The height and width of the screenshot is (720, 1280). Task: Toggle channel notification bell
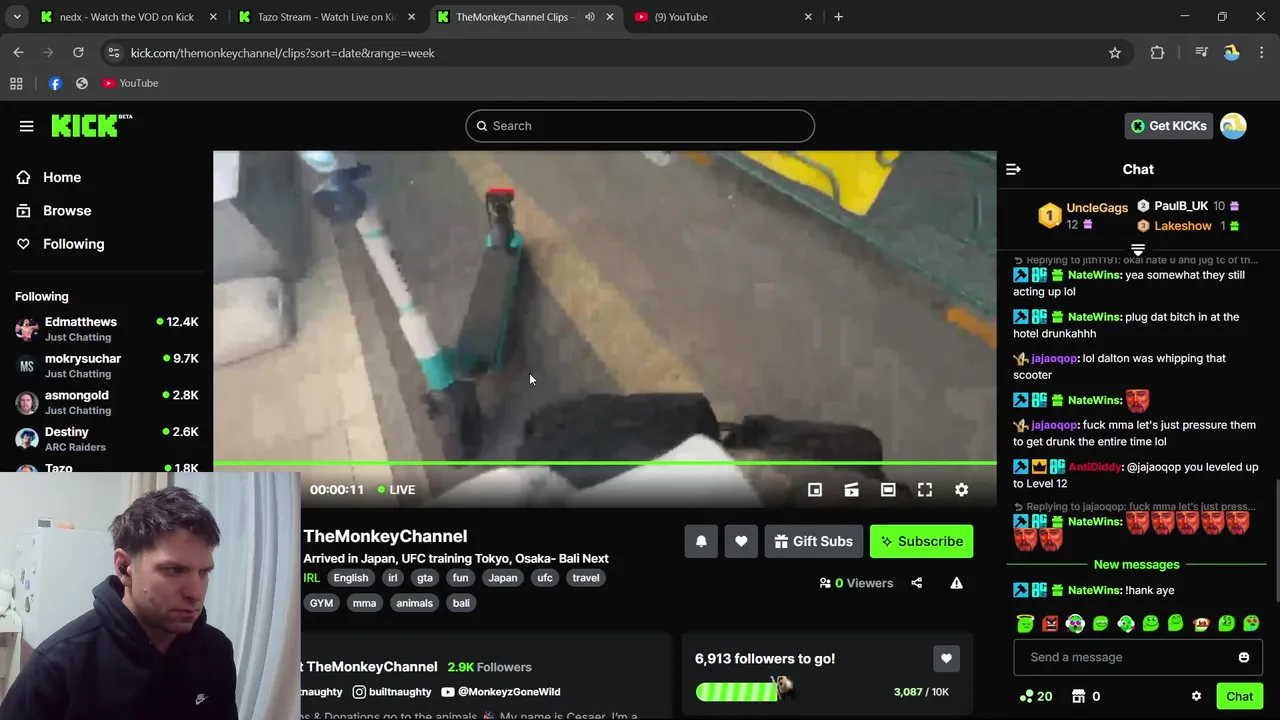701,541
